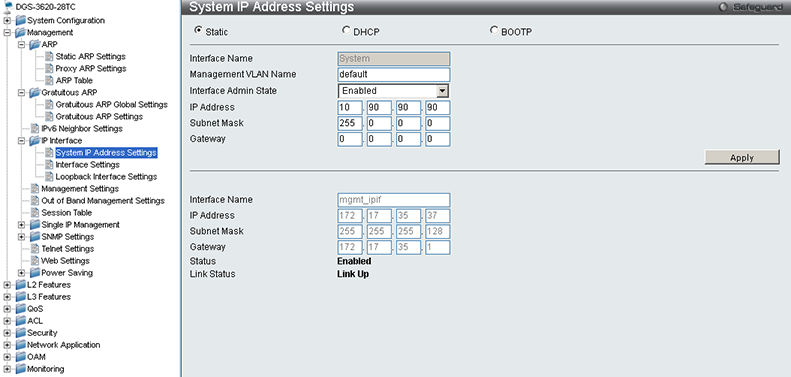Open the Interface Settings tree item
Image resolution: width=791 pixels, height=377 pixels.
coord(88,165)
